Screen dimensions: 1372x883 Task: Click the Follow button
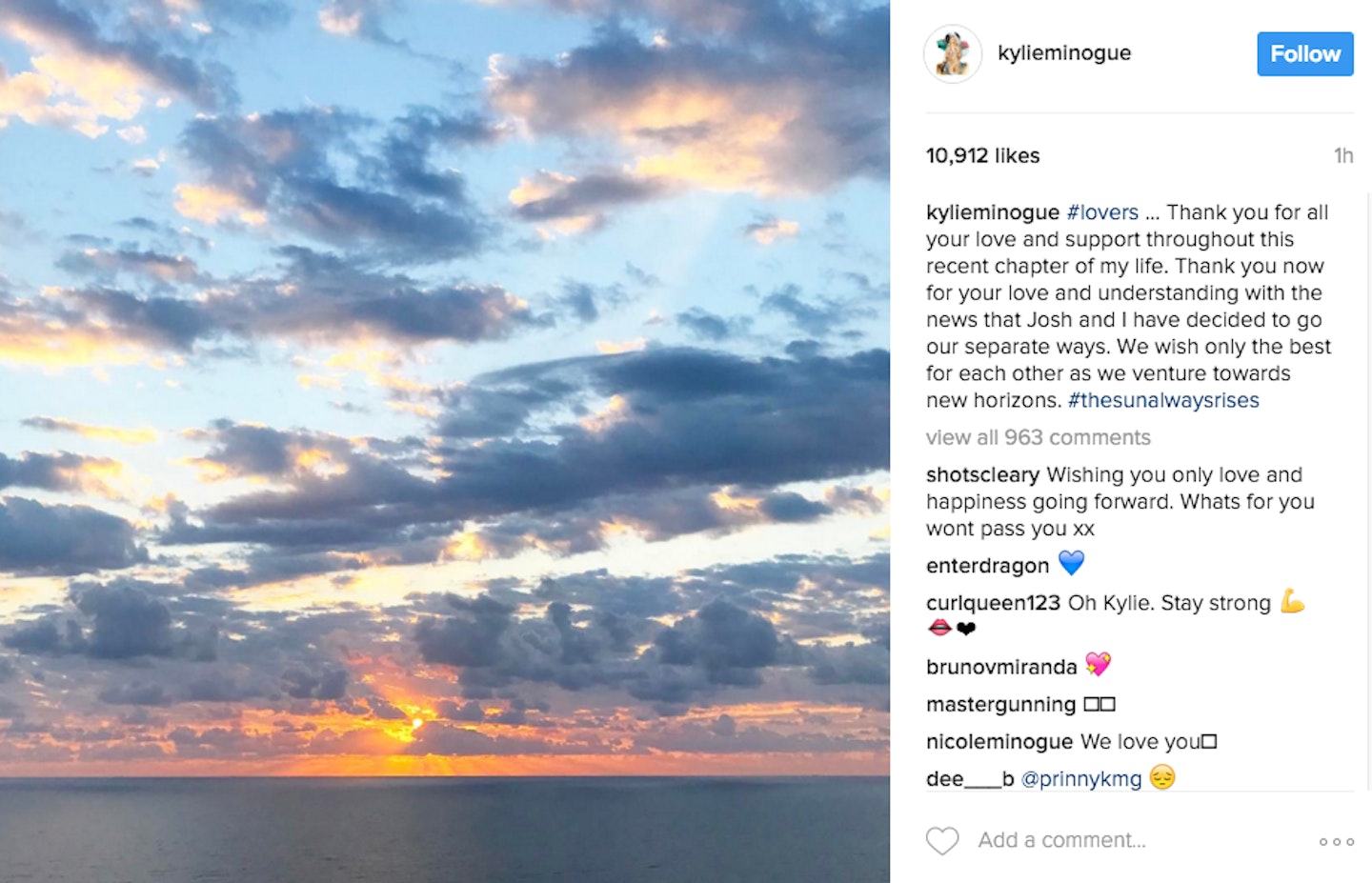(1304, 53)
